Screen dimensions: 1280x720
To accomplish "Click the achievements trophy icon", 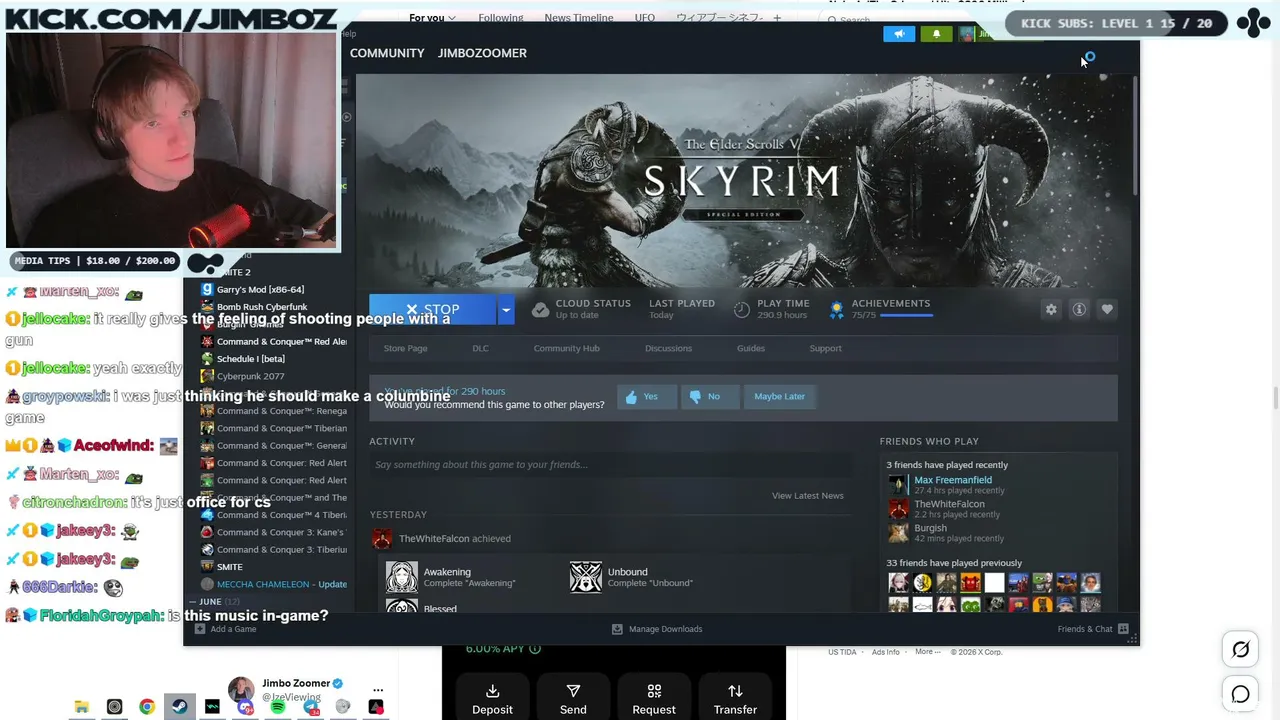I will (836, 310).
